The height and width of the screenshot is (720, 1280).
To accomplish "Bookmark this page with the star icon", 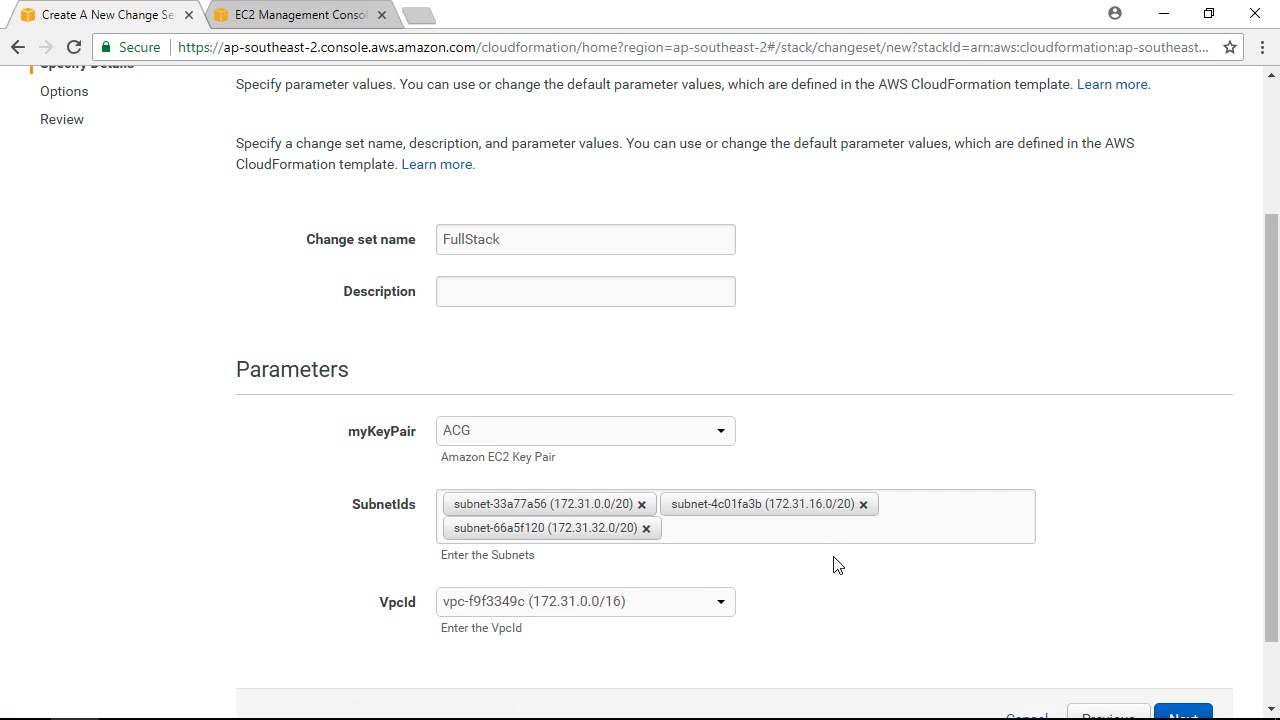I will pos(1230,47).
